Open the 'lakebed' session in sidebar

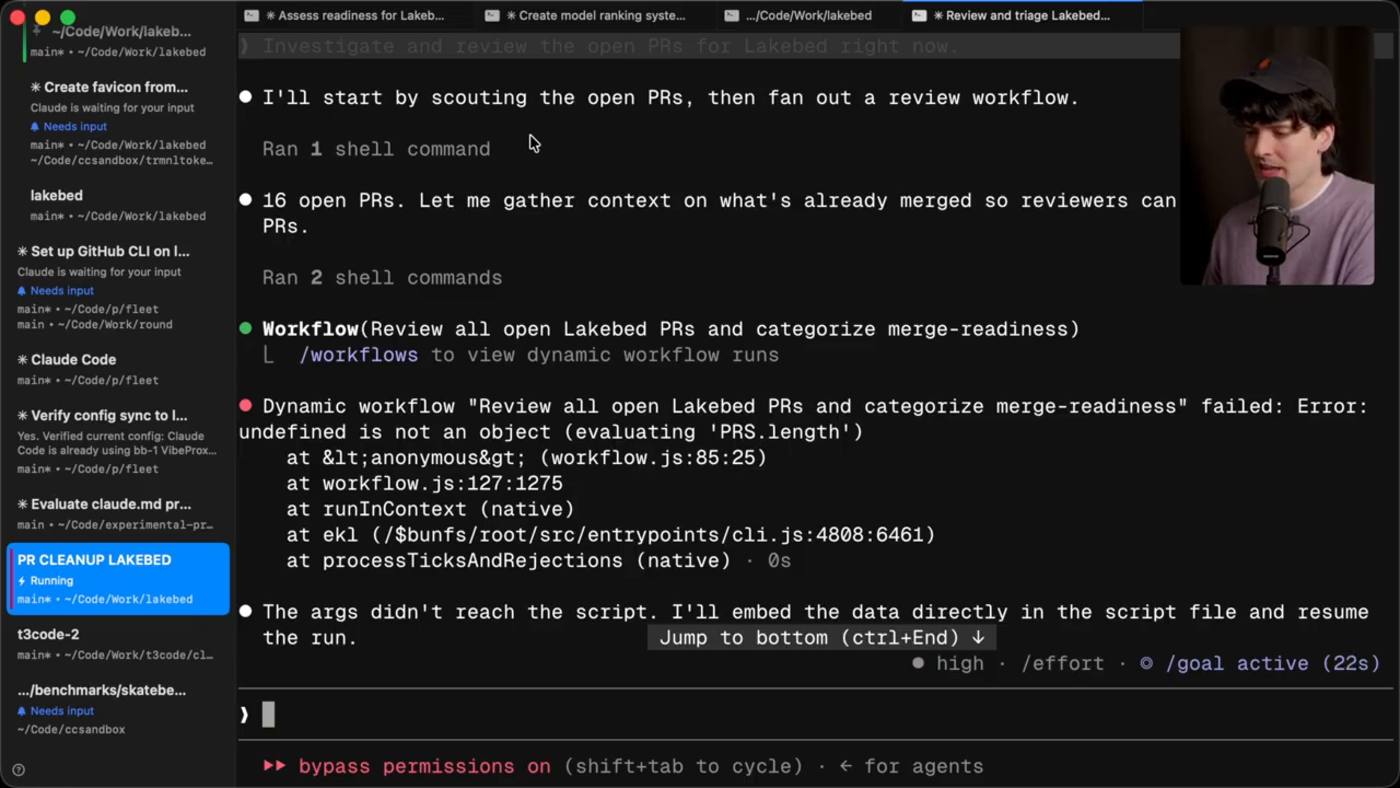(118, 205)
